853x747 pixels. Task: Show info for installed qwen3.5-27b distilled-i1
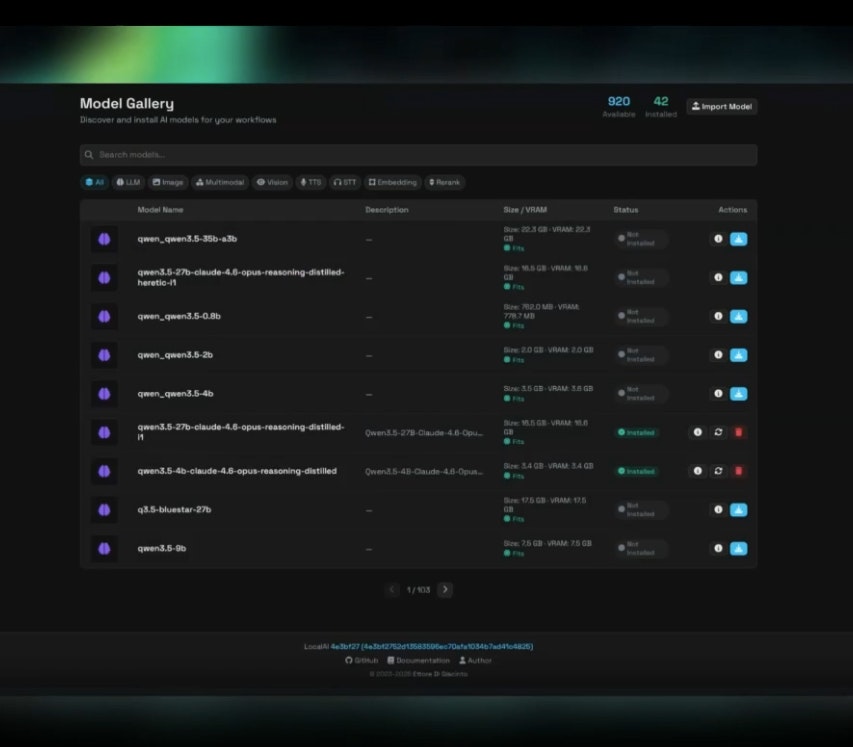(697, 432)
